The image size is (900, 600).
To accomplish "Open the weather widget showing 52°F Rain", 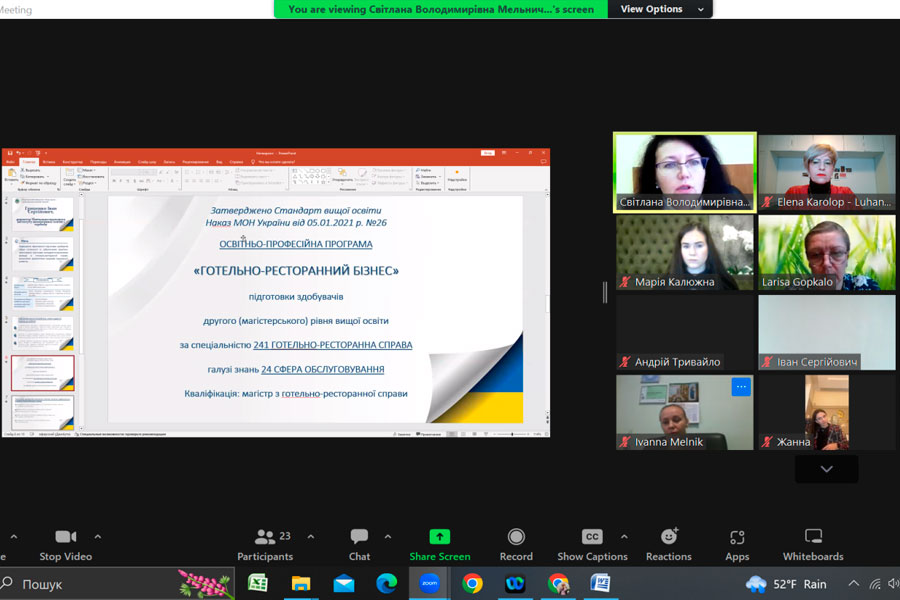I will point(787,584).
